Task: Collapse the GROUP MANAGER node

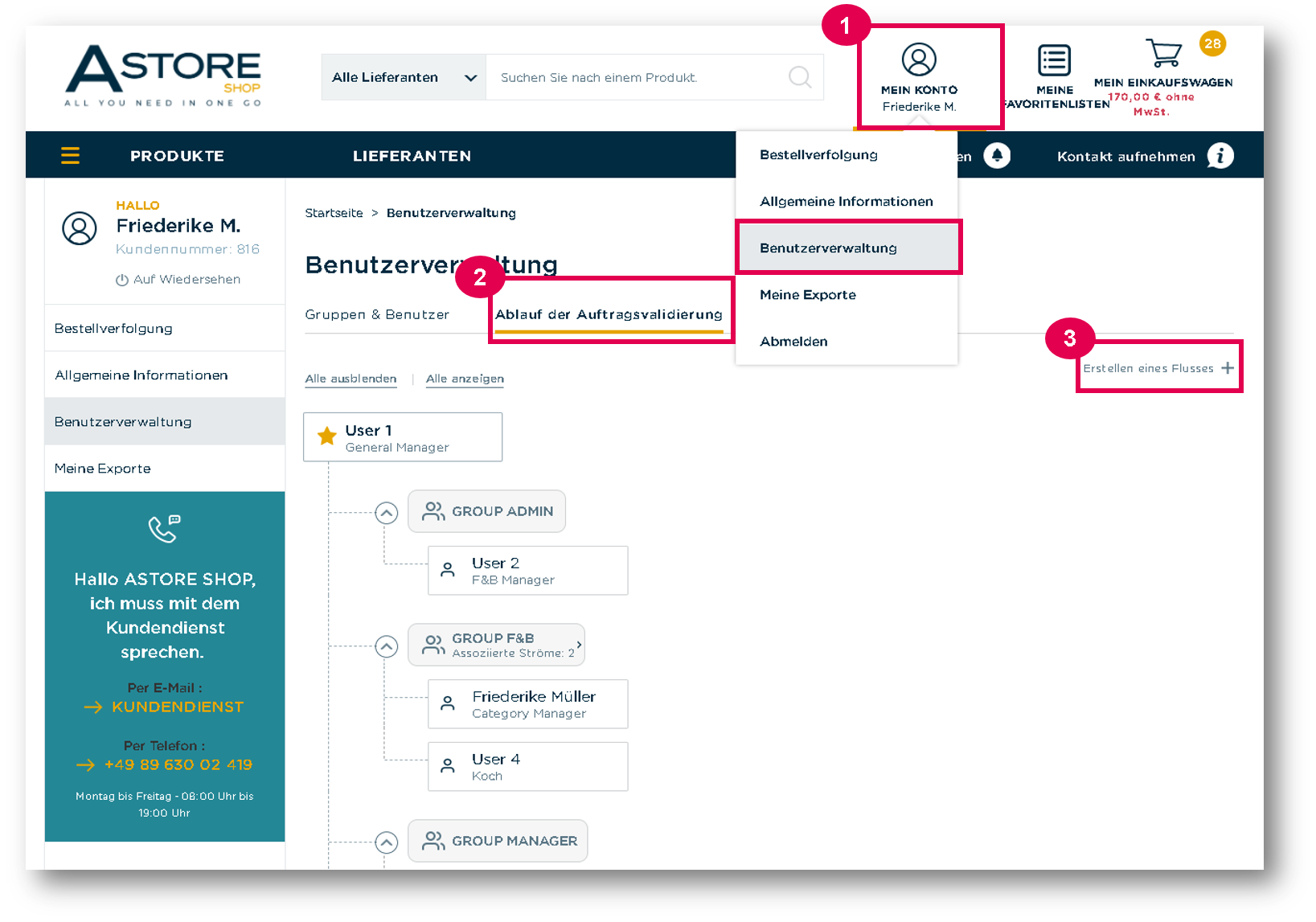Action: [387, 842]
